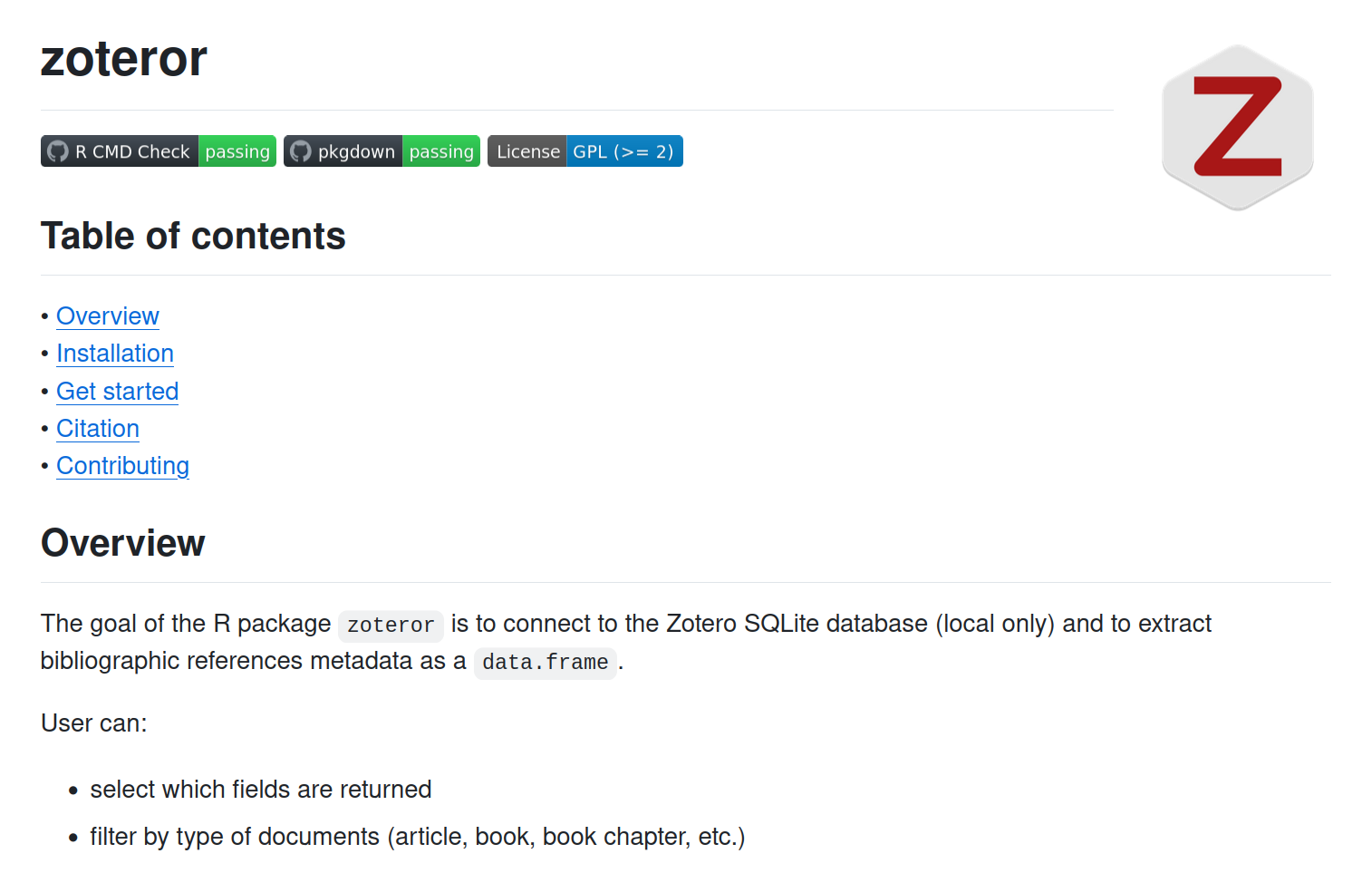Open the Overview link in table of contents
The width and height of the screenshot is (1372, 873).
pyautogui.click(x=108, y=316)
